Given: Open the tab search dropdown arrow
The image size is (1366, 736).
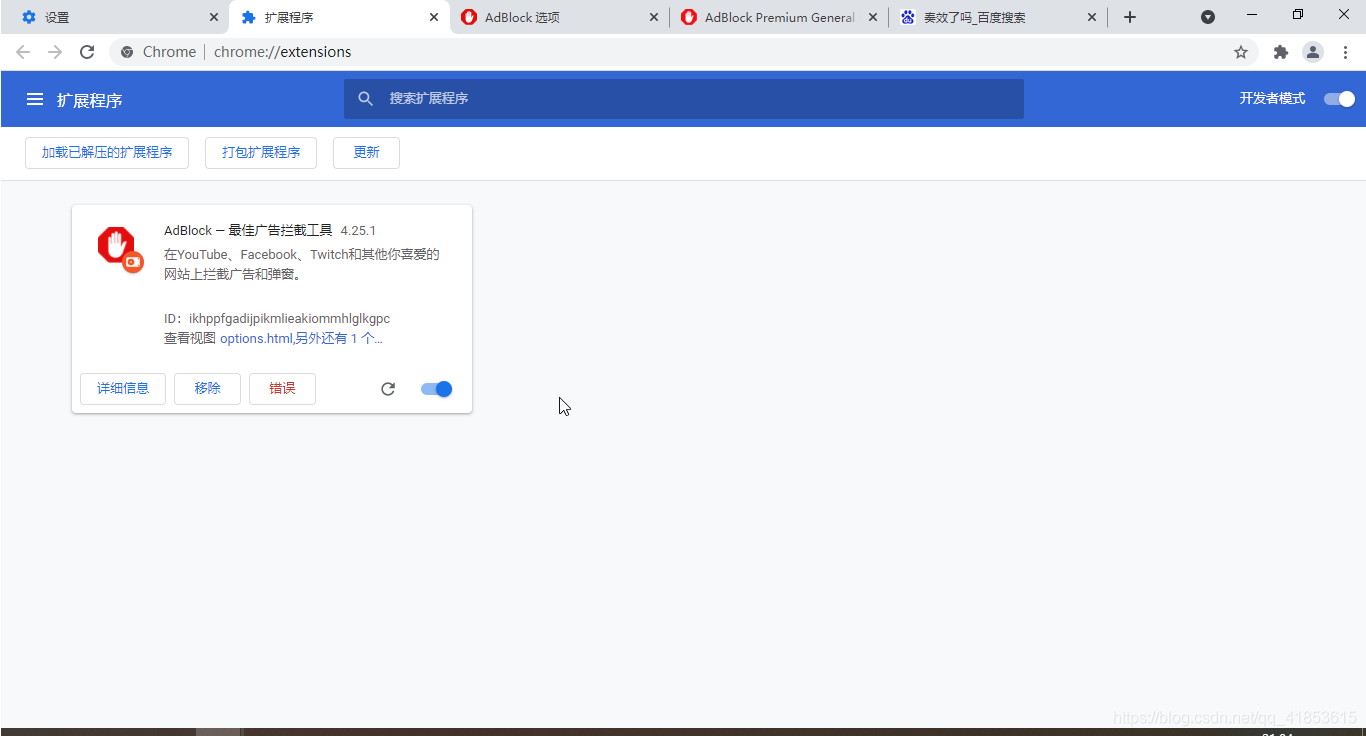Looking at the screenshot, I should [1208, 17].
